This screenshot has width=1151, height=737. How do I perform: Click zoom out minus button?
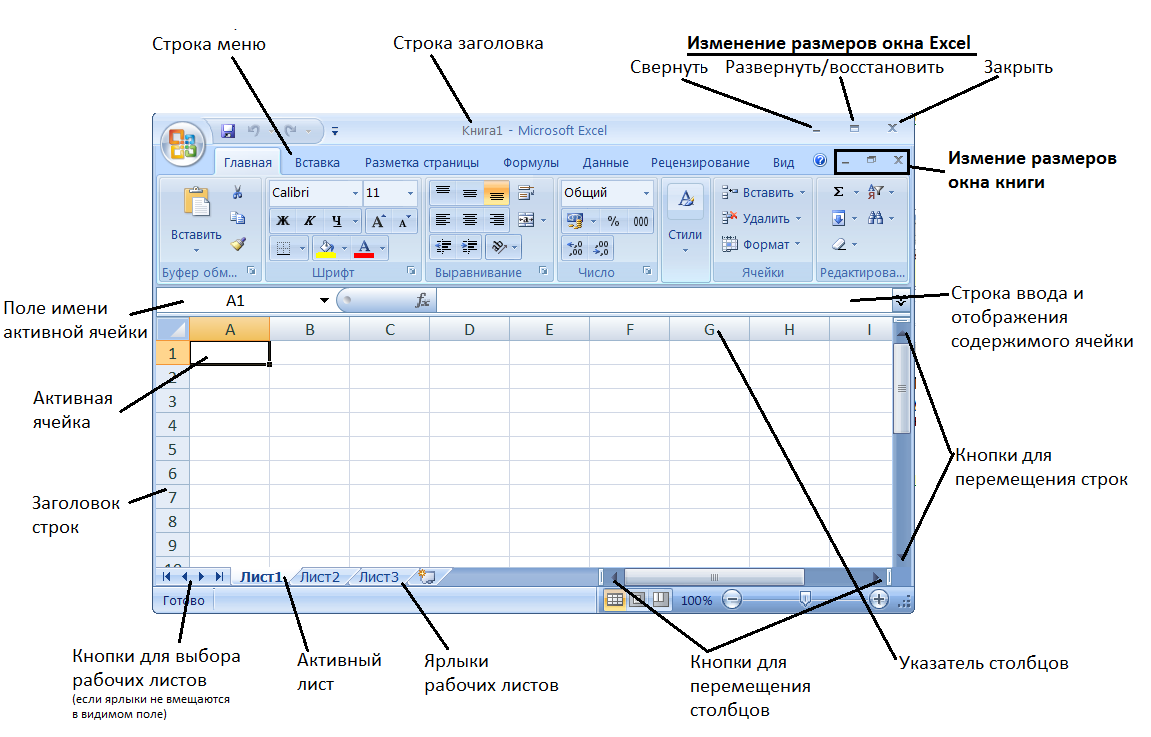click(x=731, y=600)
